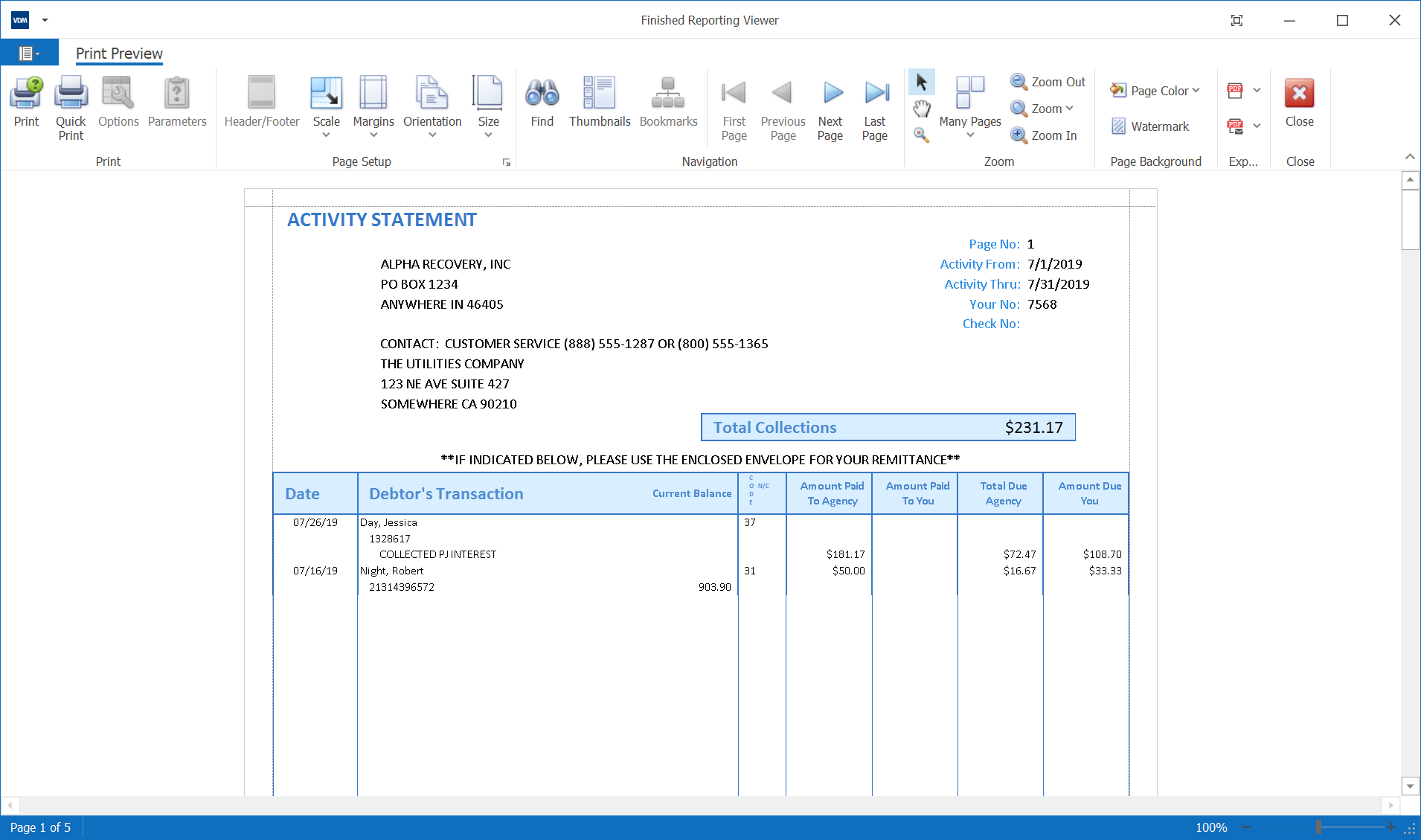Screen dimensions: 1421x840
Task: Click the Export to PDF icon
Action: pyautogui.click(x=1236, y=91)
